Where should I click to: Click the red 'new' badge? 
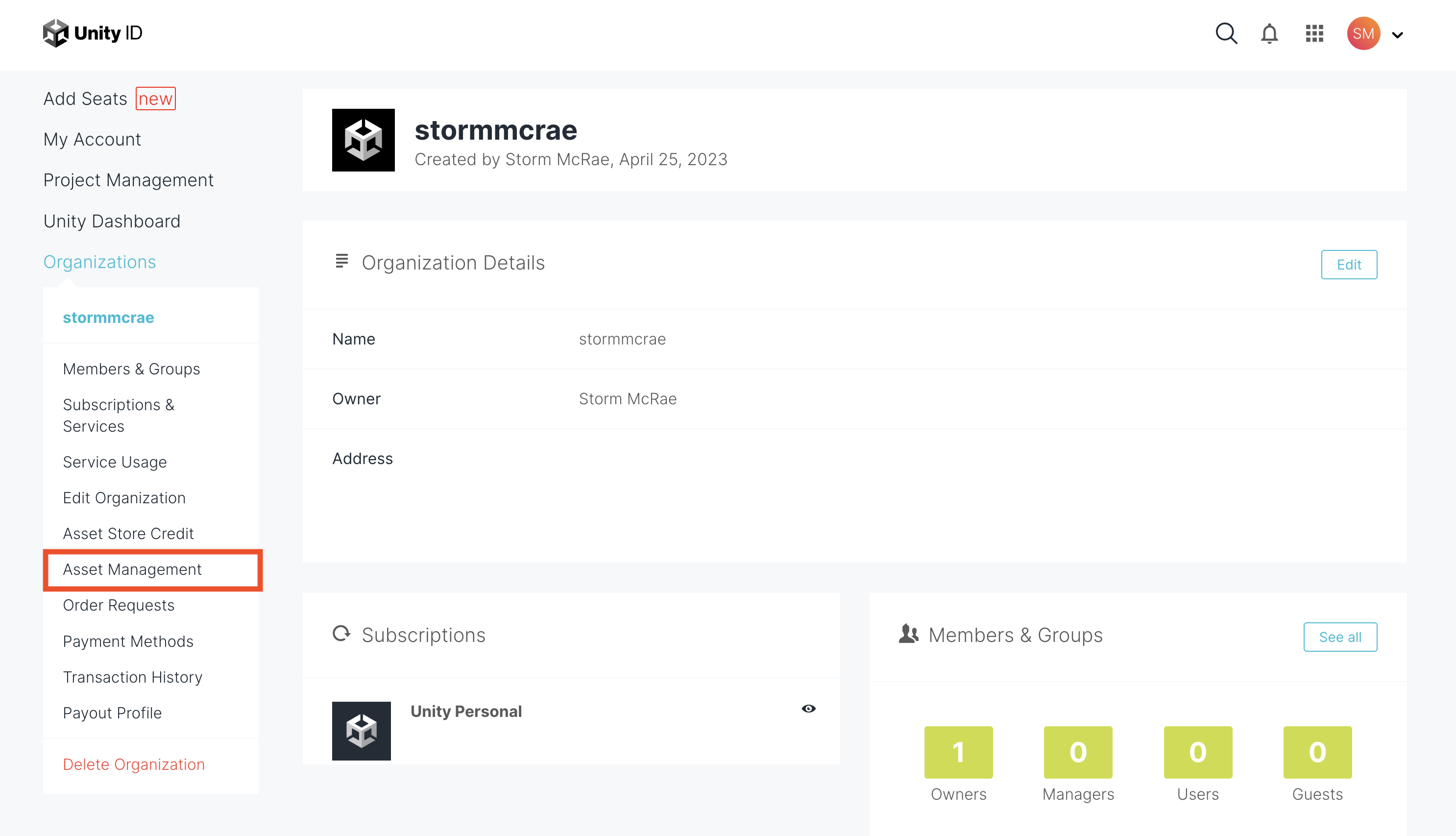pyautogui.click(x=155, y=98)
